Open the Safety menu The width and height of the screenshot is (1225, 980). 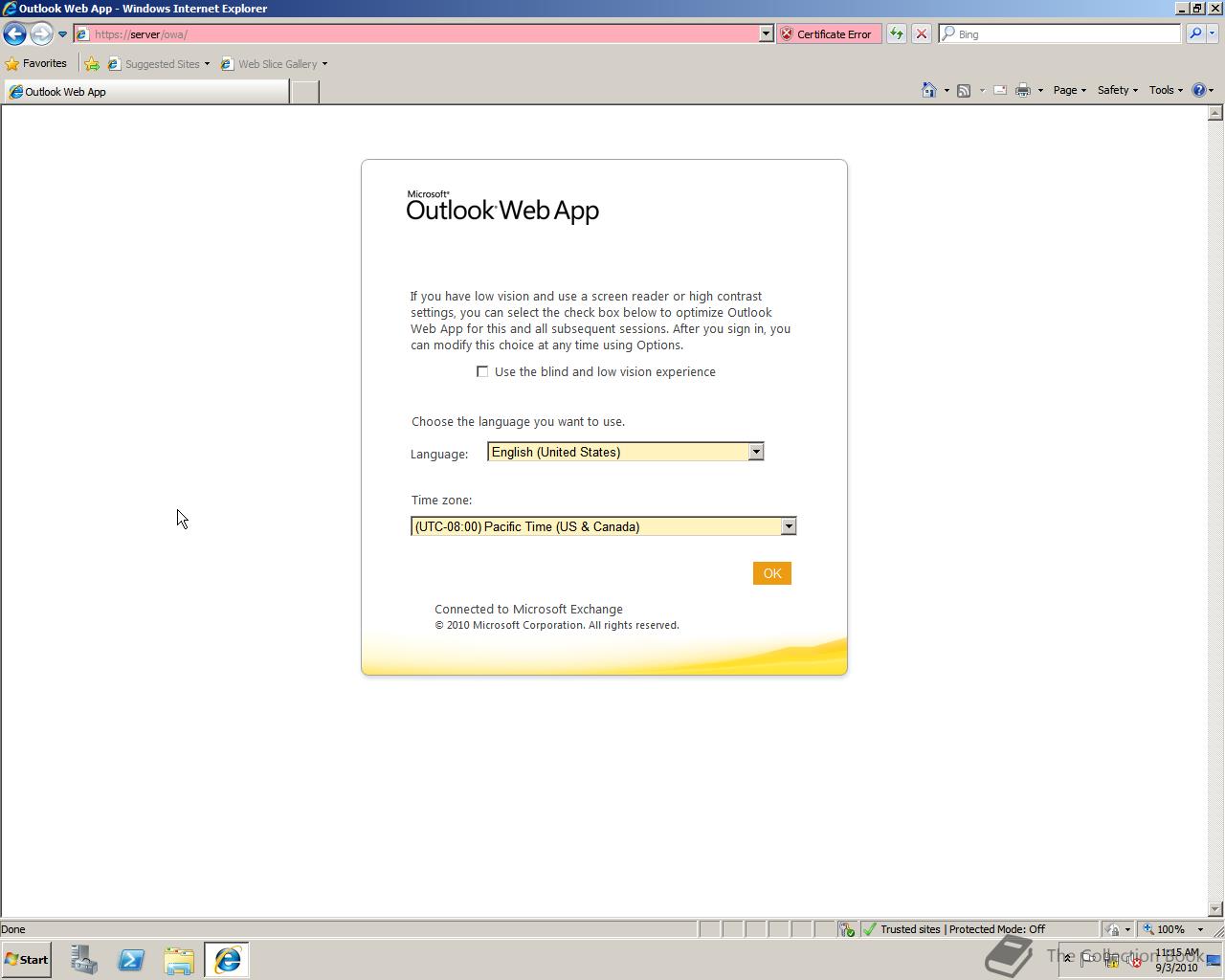click(1117, 90)
